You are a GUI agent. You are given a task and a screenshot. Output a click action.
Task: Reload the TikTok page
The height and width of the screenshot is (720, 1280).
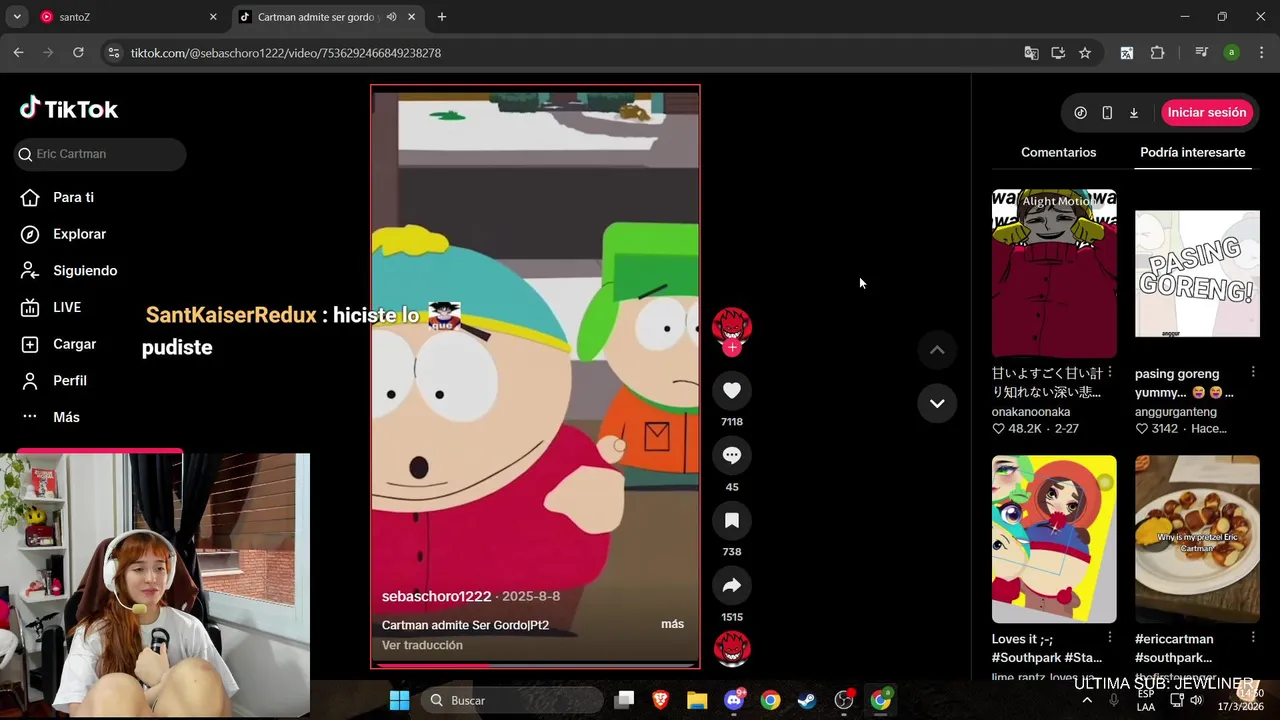(78, 53)
